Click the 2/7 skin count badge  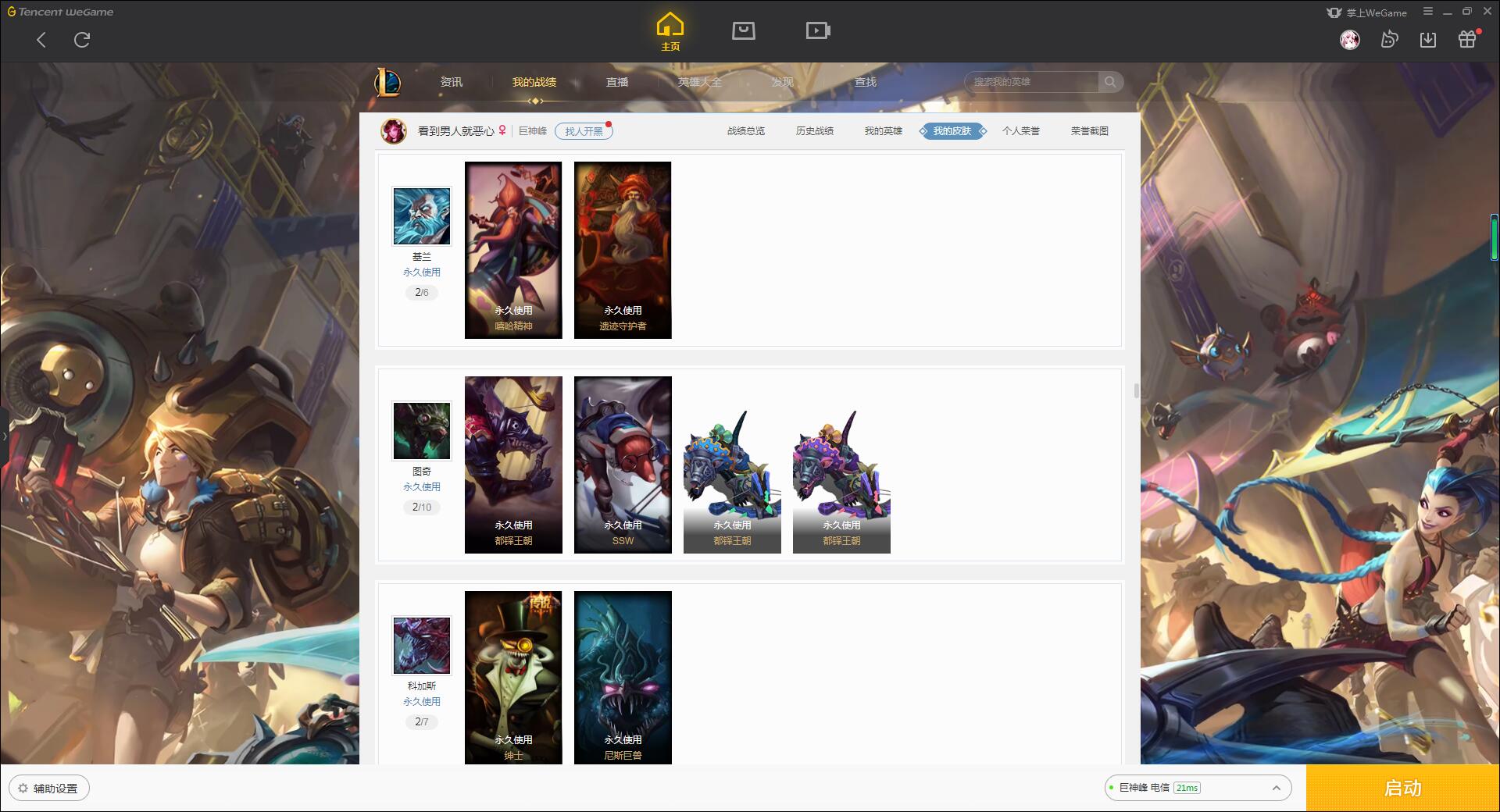tap(422, 722)
